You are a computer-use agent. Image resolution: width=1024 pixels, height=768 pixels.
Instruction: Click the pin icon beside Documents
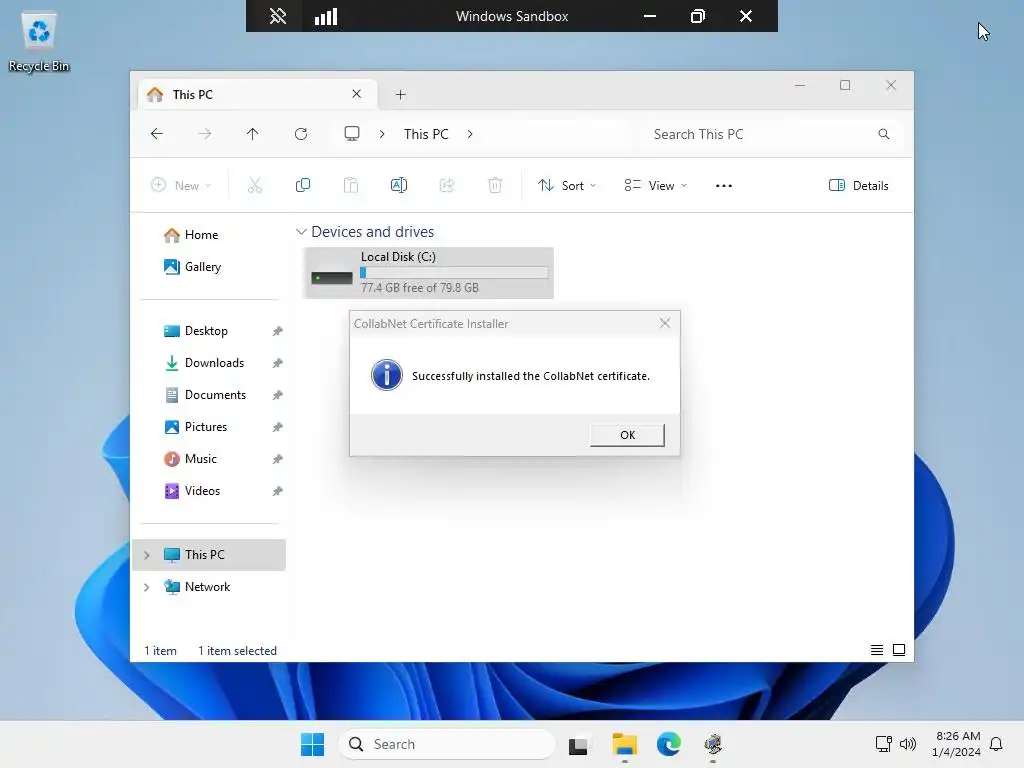tap(278, 395)
